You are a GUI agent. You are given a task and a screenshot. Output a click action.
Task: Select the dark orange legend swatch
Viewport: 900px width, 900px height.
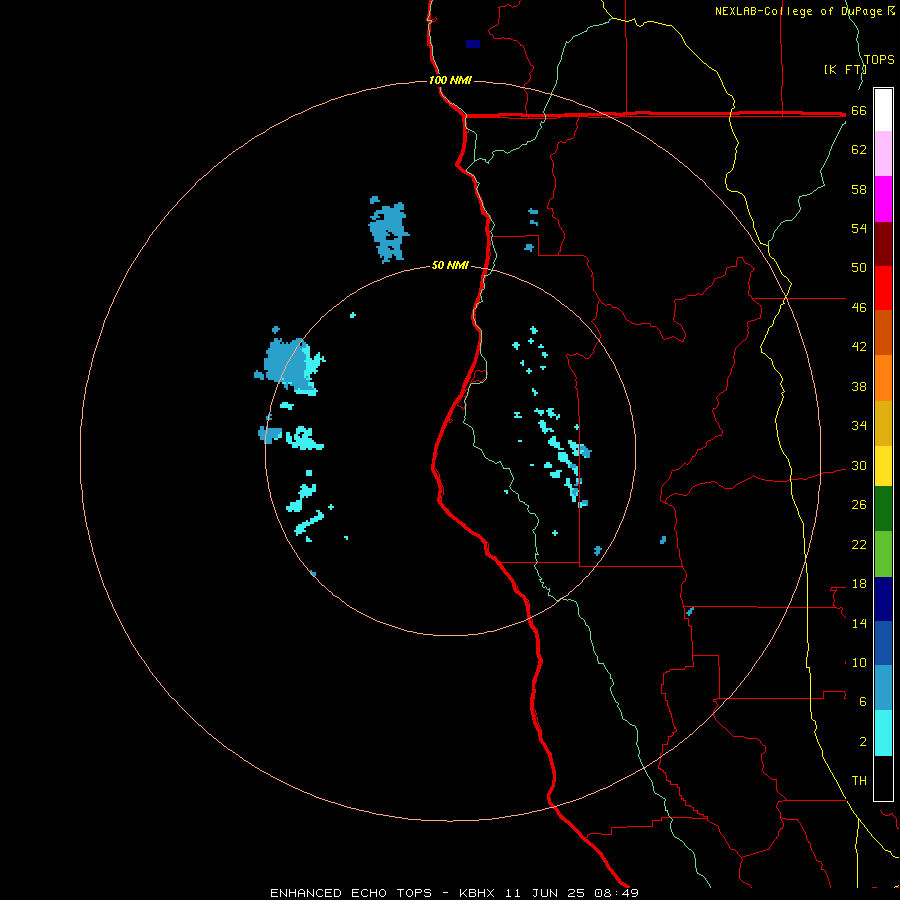[883, 332]
